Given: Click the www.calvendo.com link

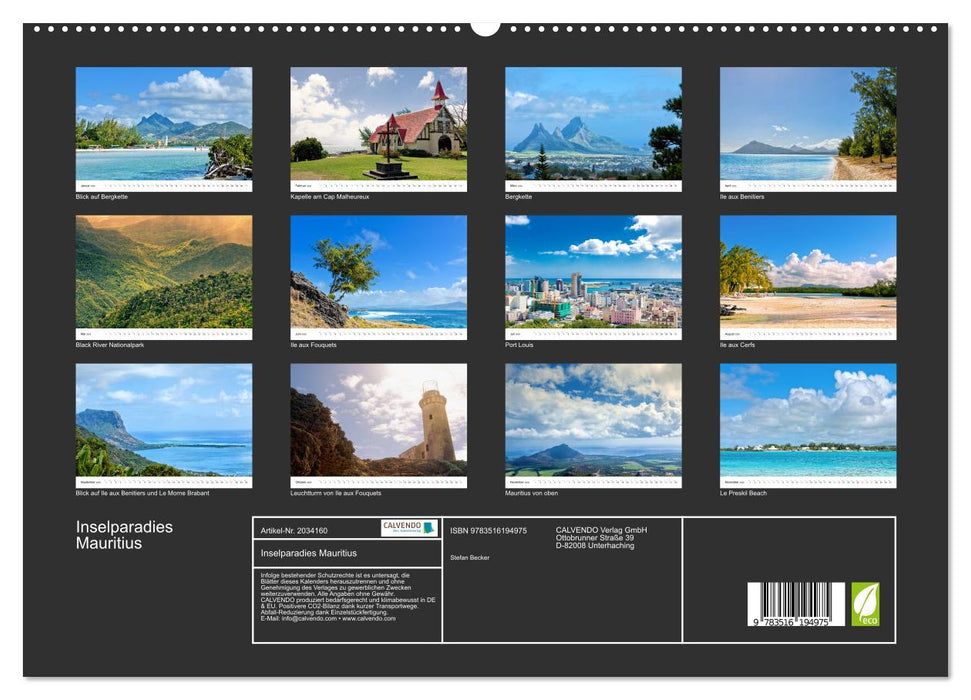Looking at the screenshot, I should tap(367, 619).
